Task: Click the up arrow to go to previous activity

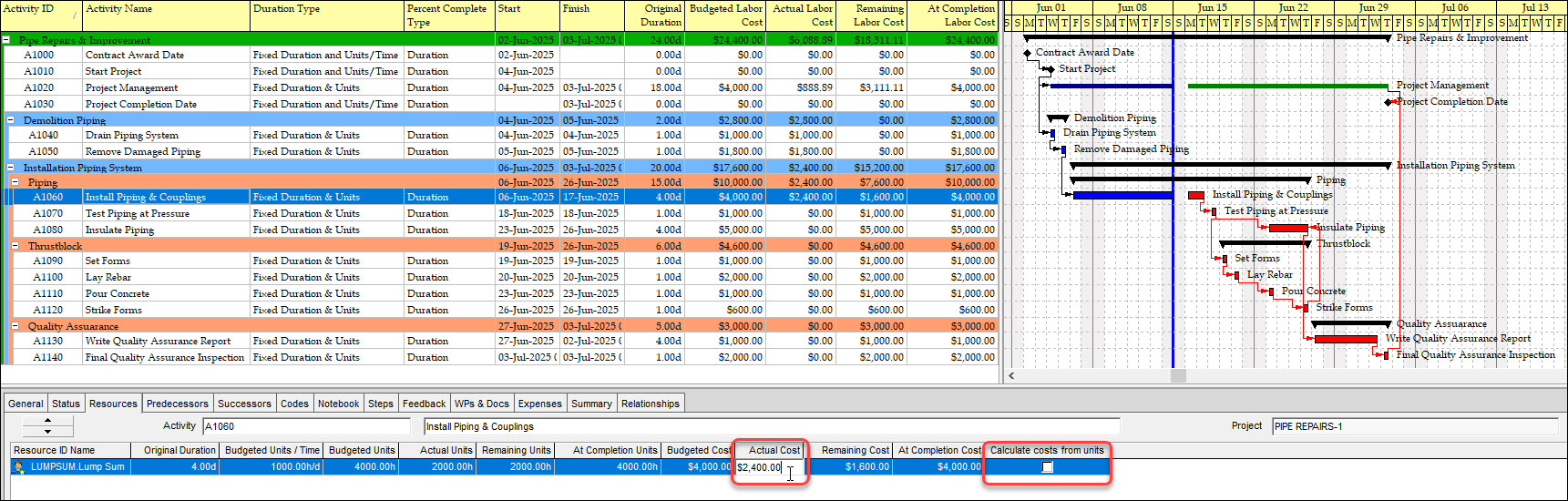Action: (47, 421)
